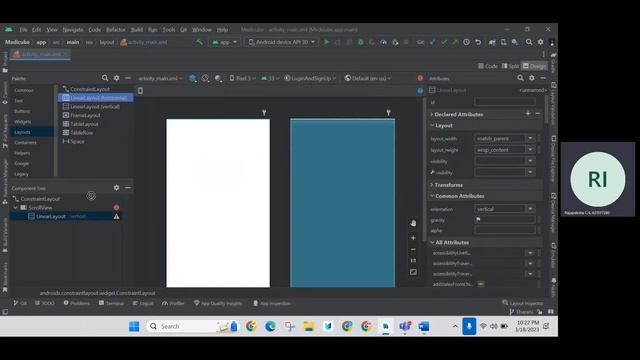640x360 pixels.
Task: Open the Problems tool window
Action: (x=77, y=303)
